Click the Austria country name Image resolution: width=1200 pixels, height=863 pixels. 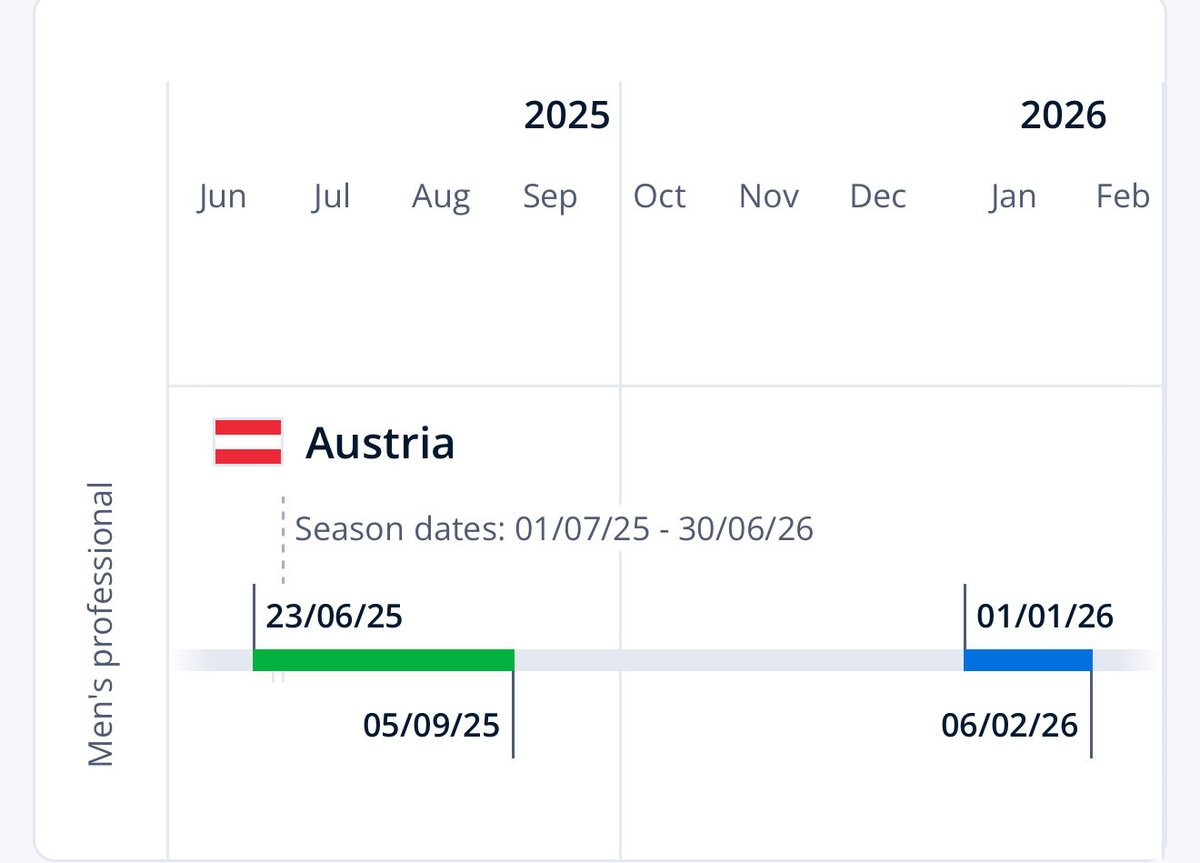[380, 442]
